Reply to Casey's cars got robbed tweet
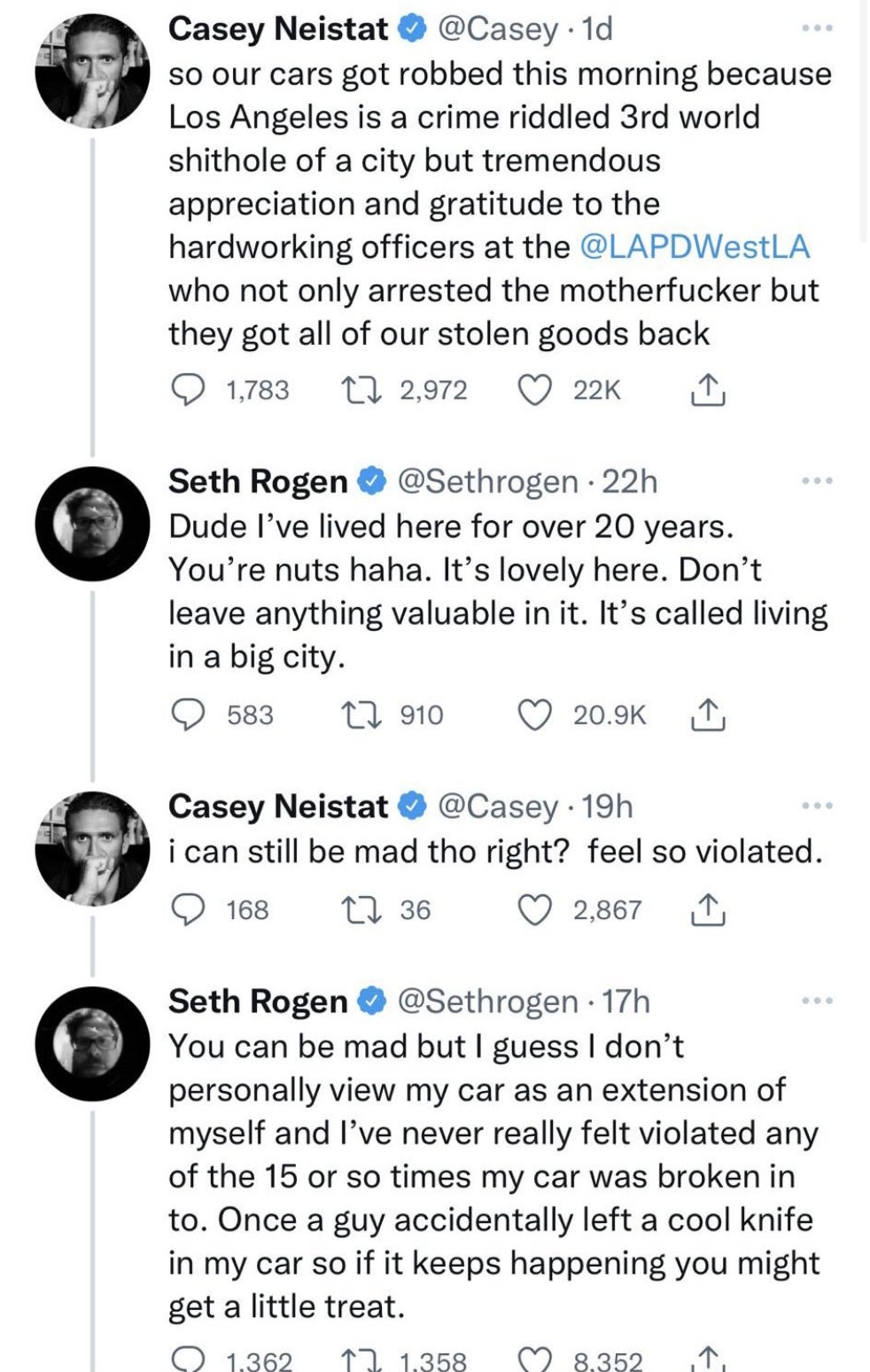Viewport: 870px width, 1372px height. coord(186,390)
